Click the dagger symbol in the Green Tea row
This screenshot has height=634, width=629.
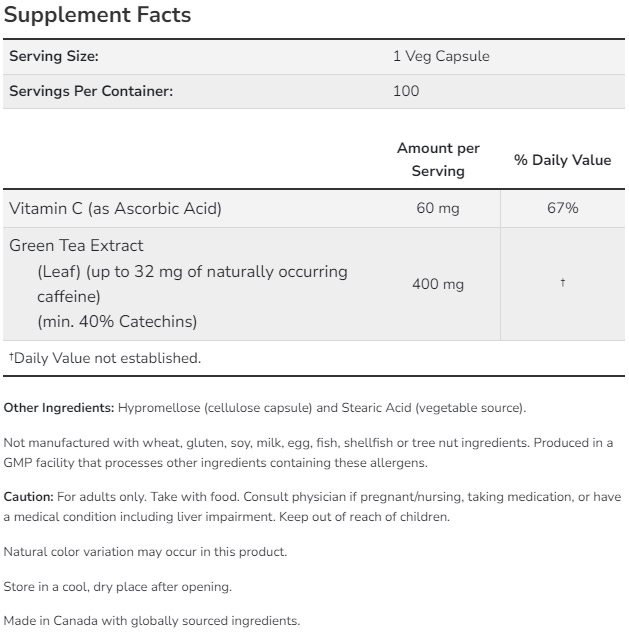[563, 284]
